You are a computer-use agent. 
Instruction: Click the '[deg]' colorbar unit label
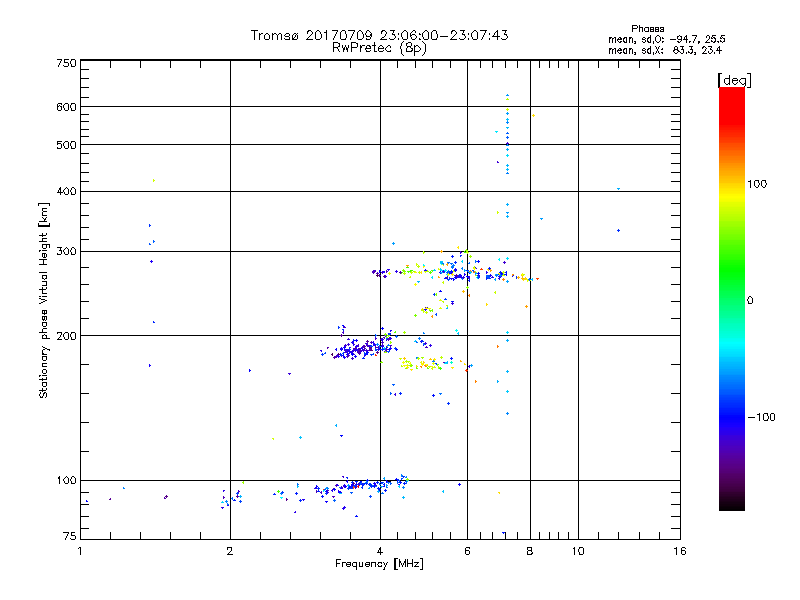point(734,80)
